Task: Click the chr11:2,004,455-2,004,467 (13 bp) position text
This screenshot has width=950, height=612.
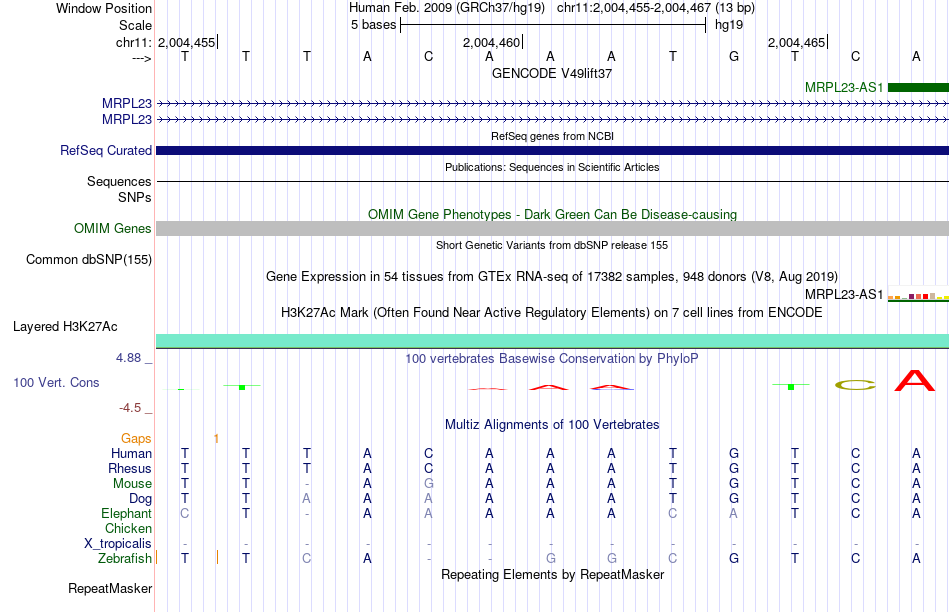Action: pyautogui.click(x=656, y=8)
